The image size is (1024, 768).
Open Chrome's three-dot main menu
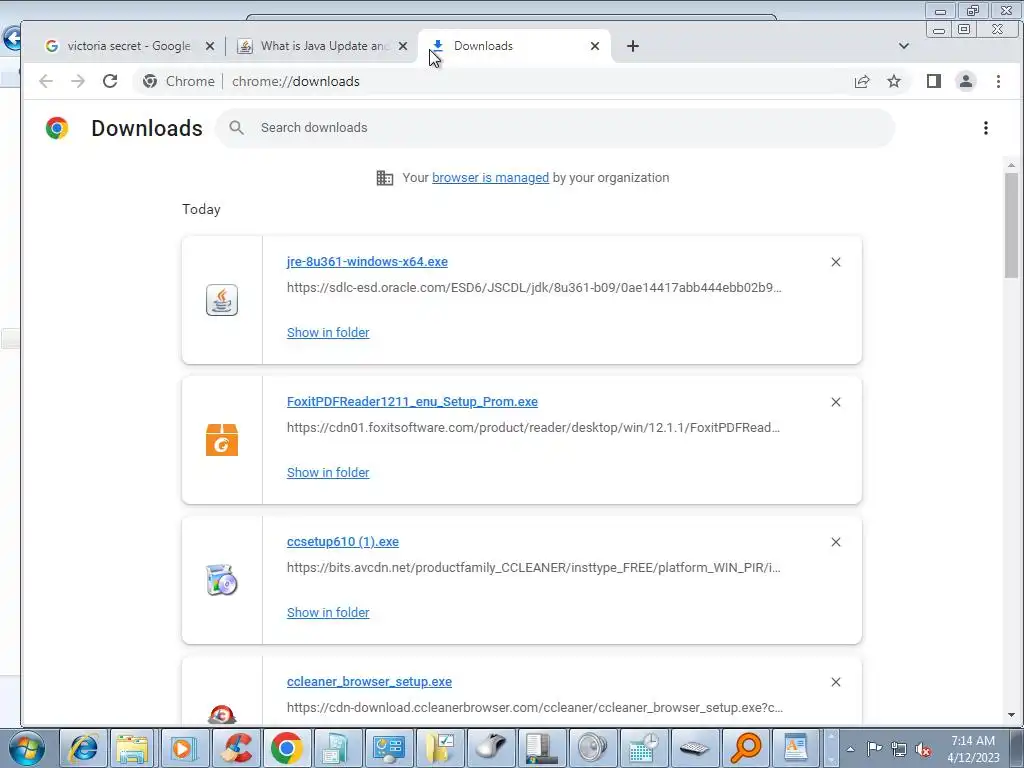998,81
